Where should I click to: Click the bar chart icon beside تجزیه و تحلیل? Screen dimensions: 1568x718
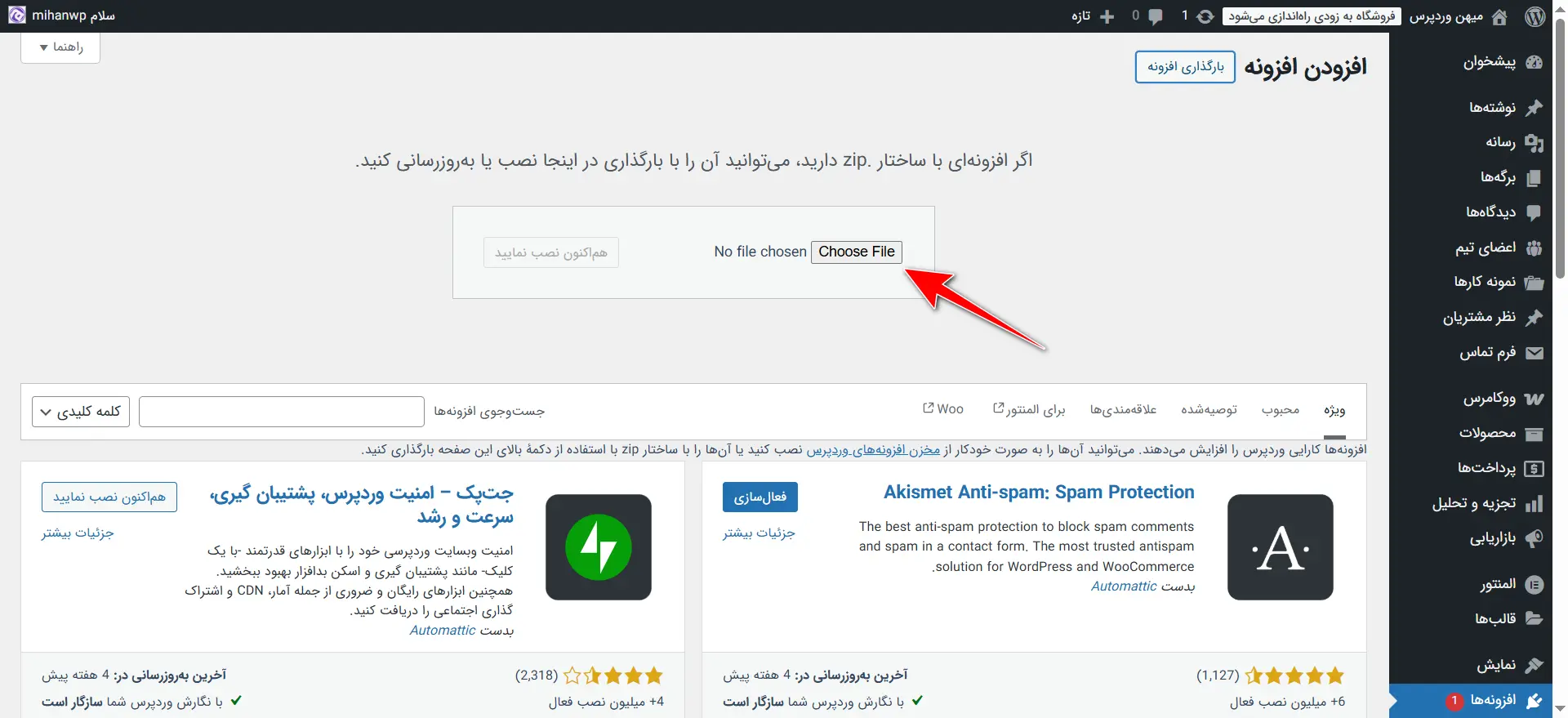[x=1535, y=504]
